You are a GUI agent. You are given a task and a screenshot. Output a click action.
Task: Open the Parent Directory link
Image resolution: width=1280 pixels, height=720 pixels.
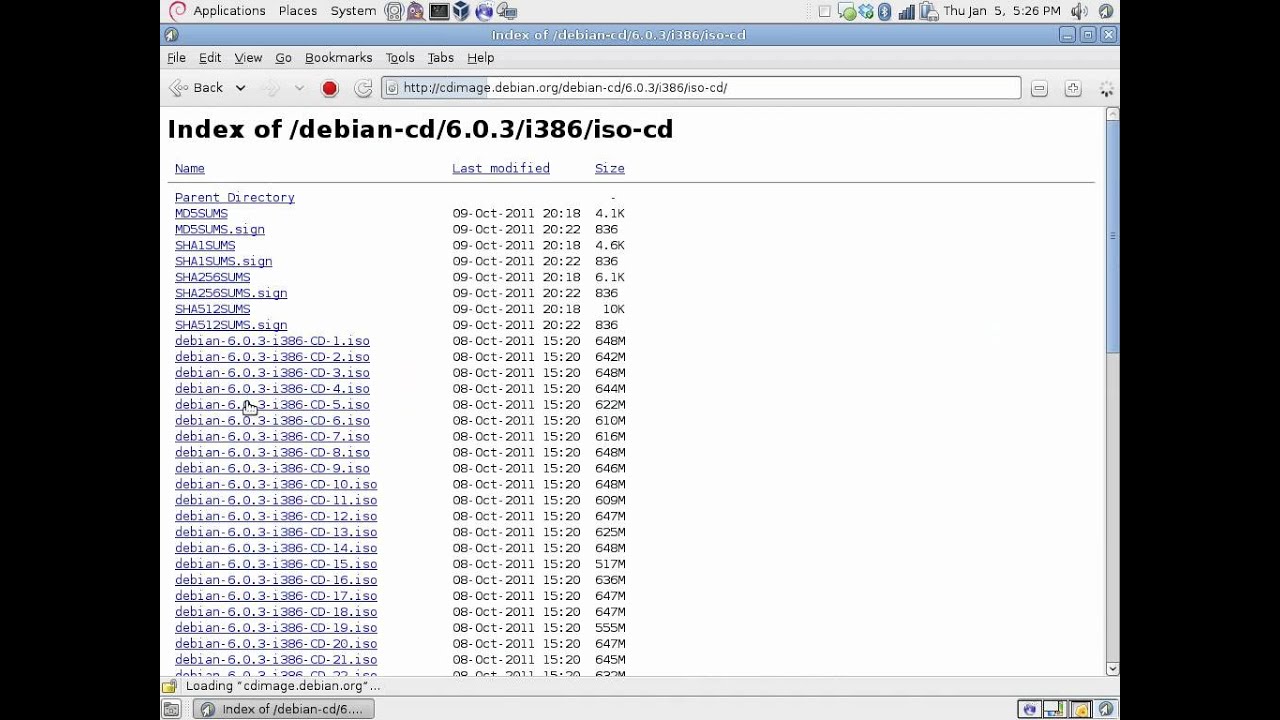click(235, 197)
